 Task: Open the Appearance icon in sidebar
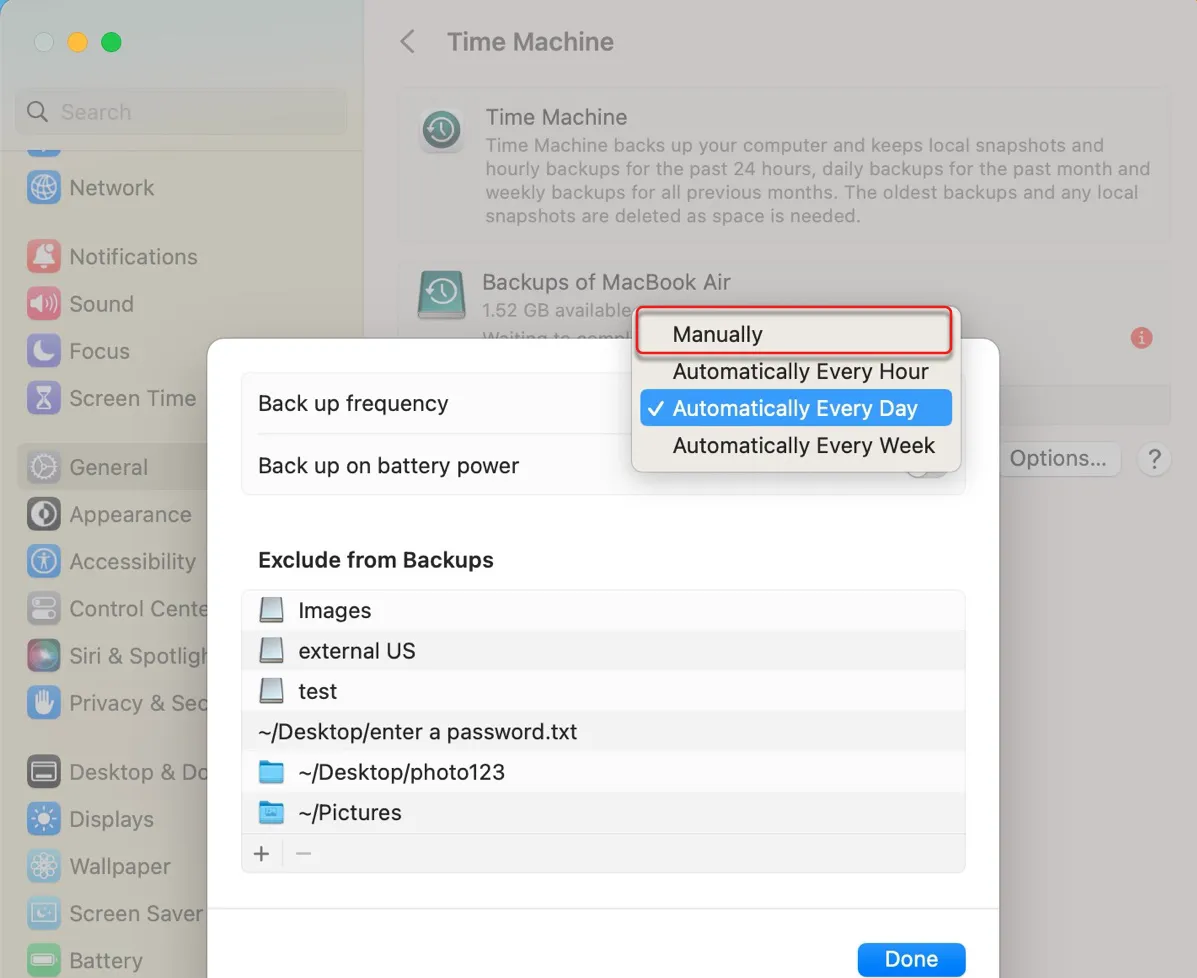pyautogui.click(x=44, y=514)
